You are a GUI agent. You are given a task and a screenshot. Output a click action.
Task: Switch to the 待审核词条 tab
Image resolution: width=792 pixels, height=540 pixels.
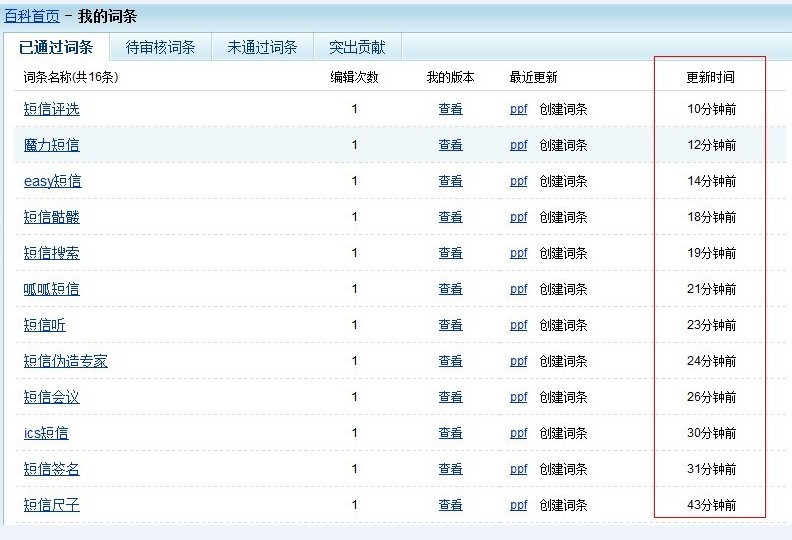[160, 47]
